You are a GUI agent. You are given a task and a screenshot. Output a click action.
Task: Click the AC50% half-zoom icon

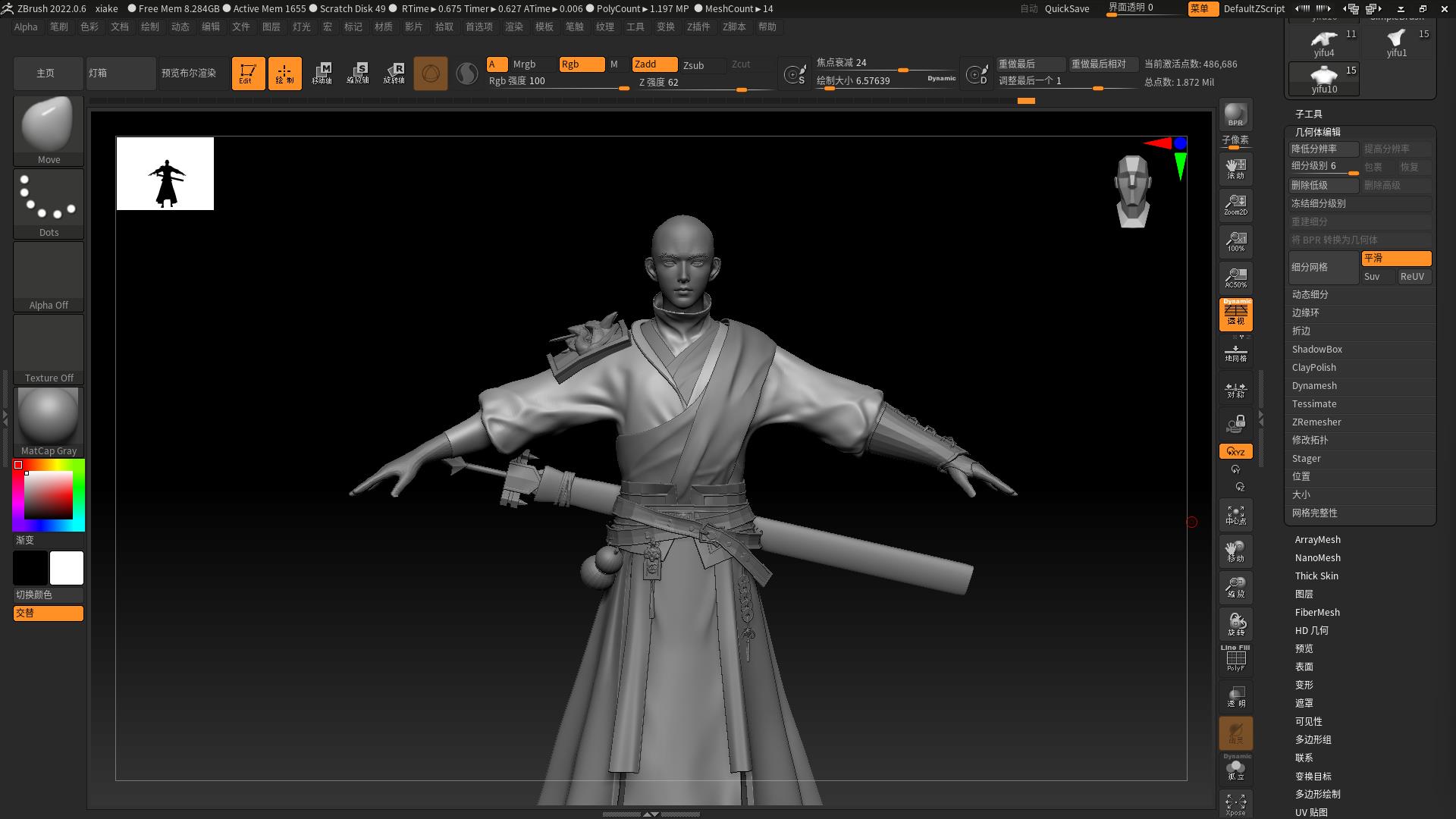click(1235, 278)
